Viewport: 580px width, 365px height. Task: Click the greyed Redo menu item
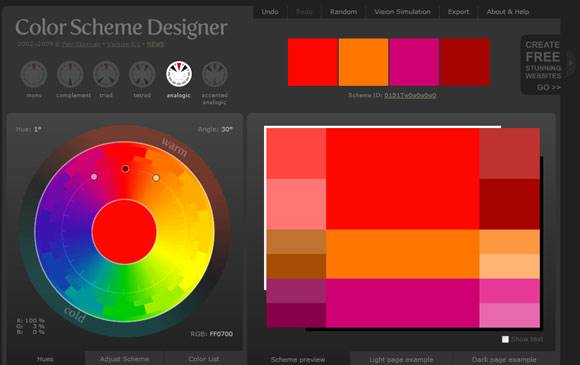[x=304, y=12]
